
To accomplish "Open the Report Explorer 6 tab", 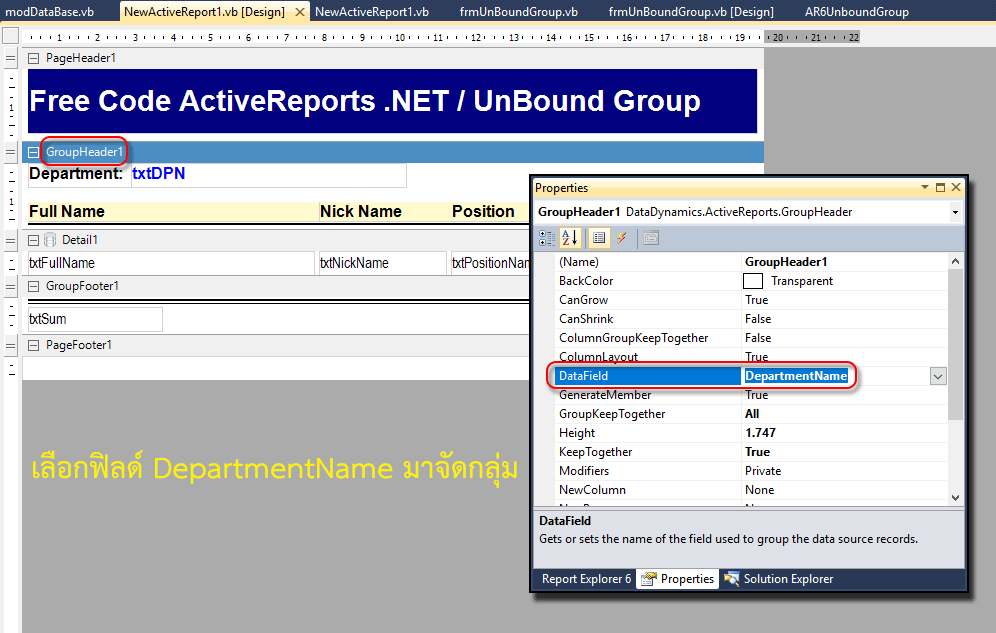I will (x=586, y=579).
